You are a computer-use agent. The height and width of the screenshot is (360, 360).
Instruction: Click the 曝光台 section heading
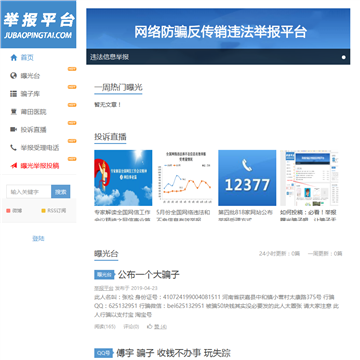[x=106, y=254]
